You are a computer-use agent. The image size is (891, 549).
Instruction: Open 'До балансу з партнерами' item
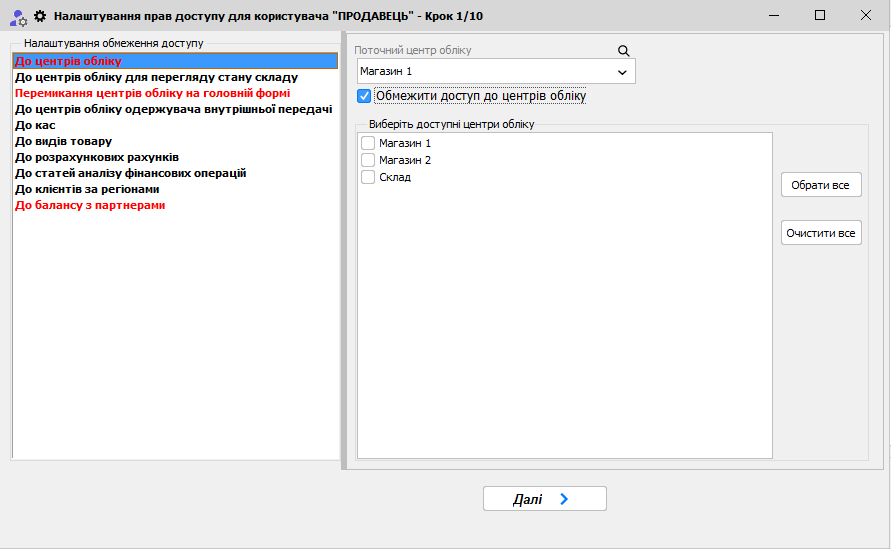tap(90, 205)
